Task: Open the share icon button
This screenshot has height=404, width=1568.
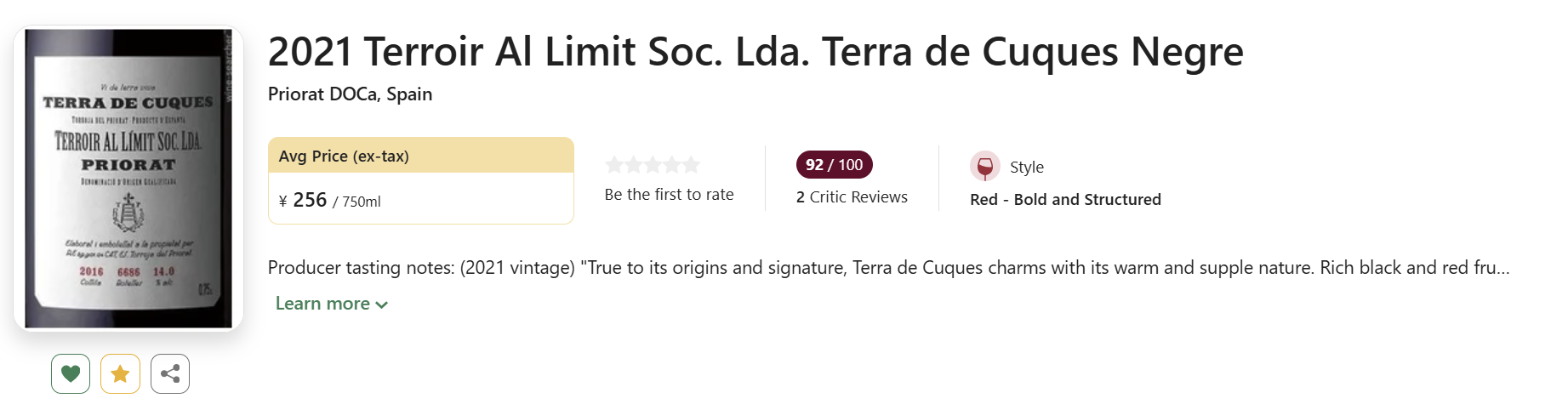Action: (x=170, y=373)
